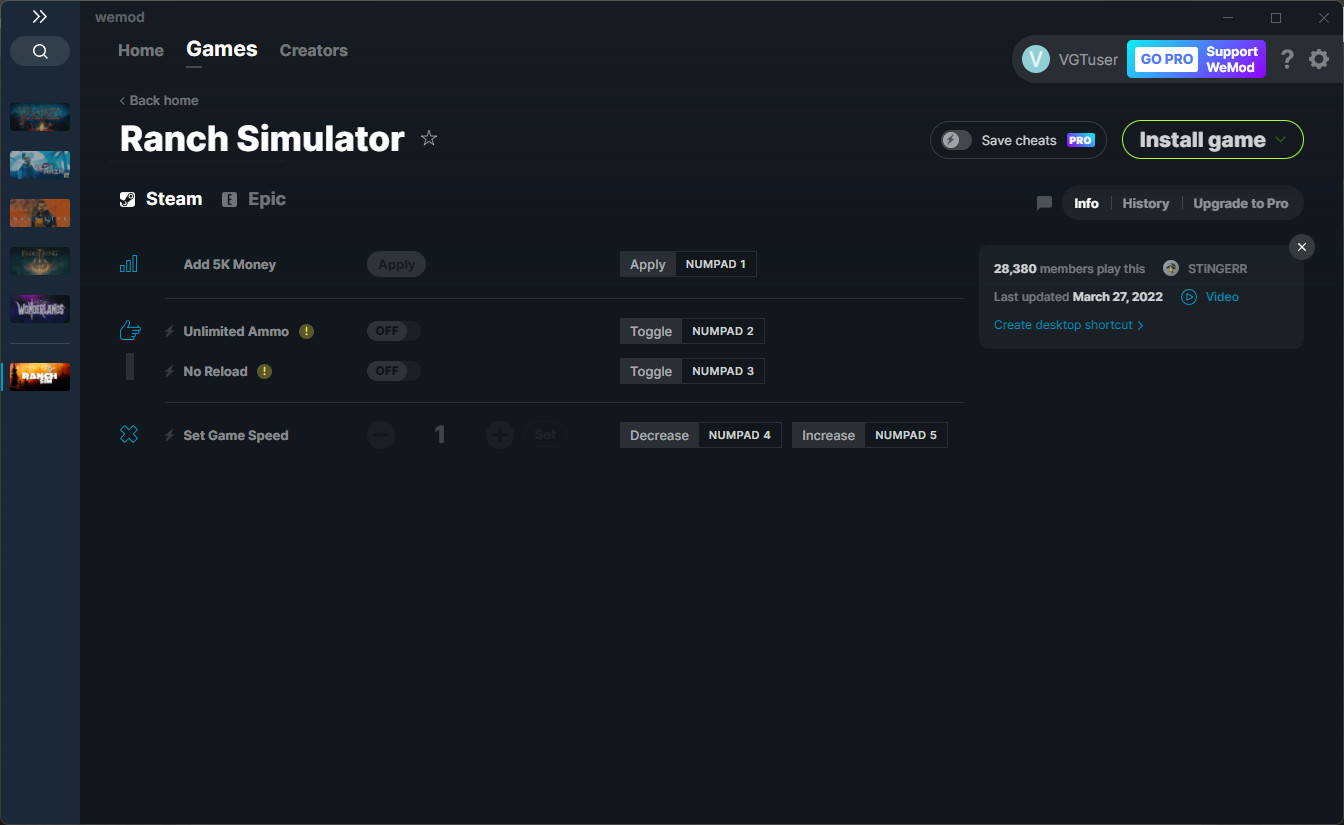Click the Toggle hotkey label for NUMPAD 3

click(x=651, y=371)
